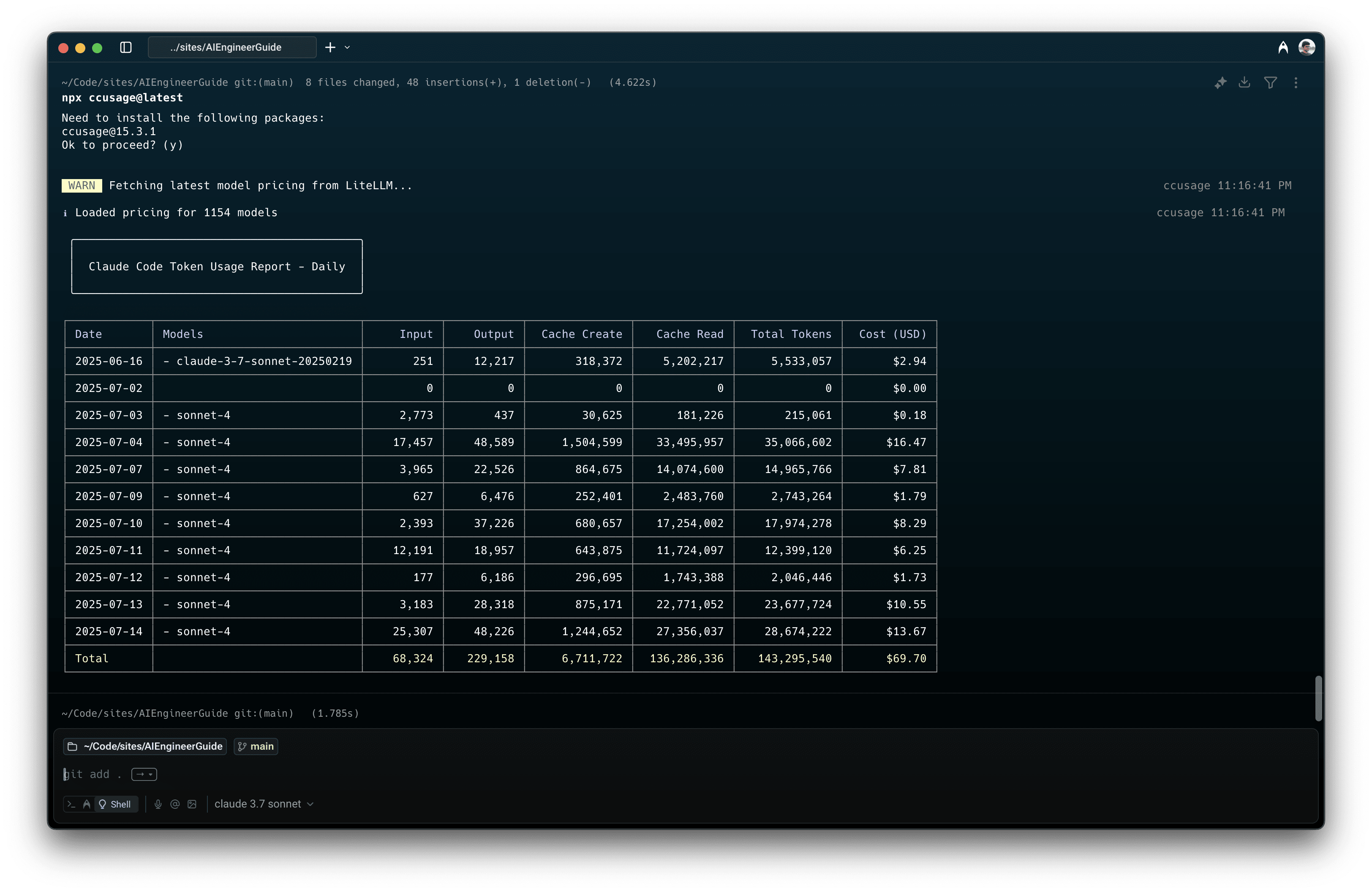
Task: Click the $16.47 cost cell
Action: click(x=906, y=443)
